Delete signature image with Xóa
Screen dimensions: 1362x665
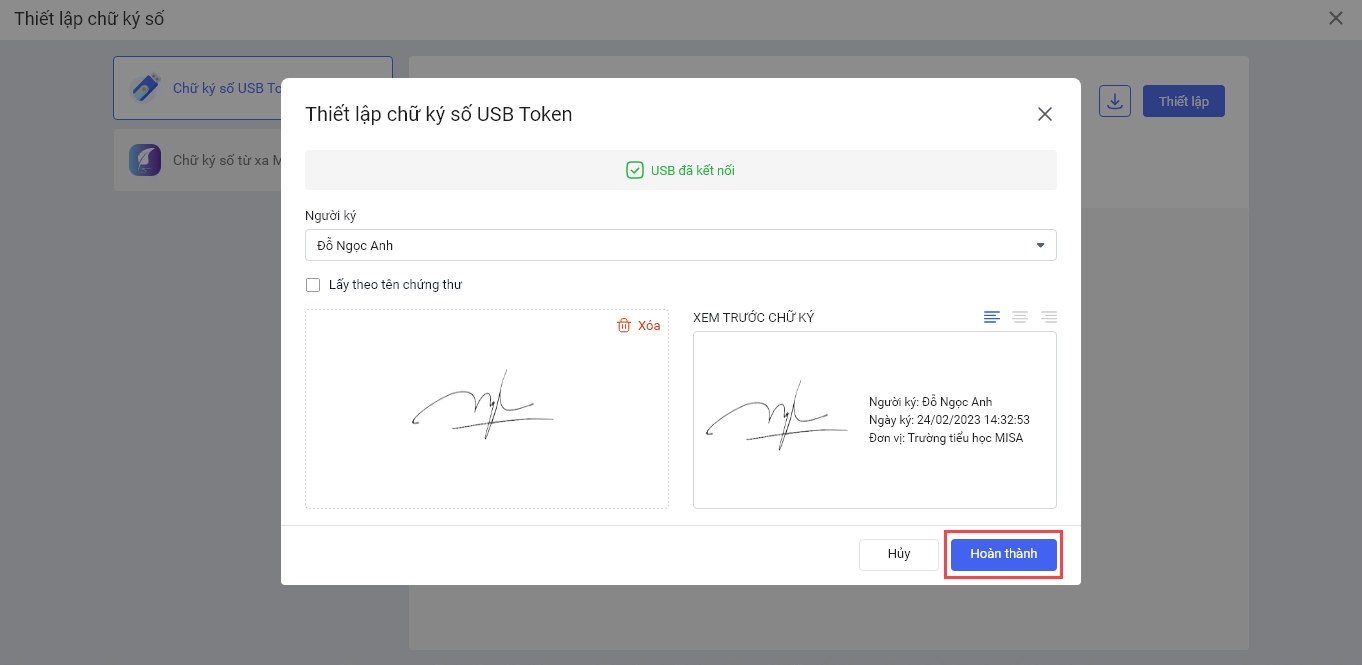pos(639,325)
